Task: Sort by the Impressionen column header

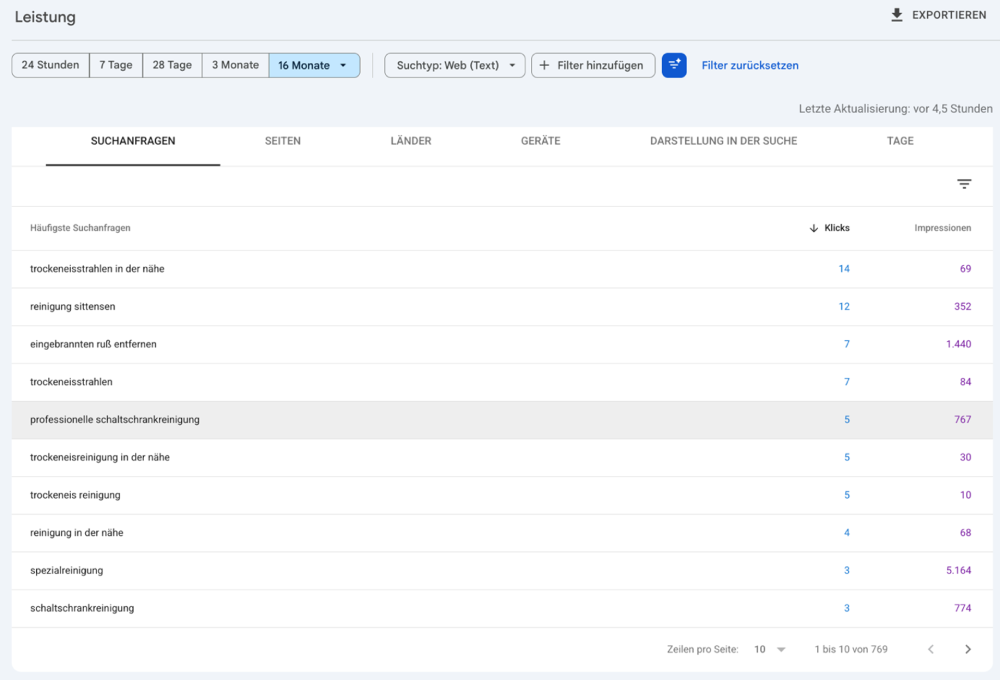Action: pyautogui.click(x=943, y=228)
